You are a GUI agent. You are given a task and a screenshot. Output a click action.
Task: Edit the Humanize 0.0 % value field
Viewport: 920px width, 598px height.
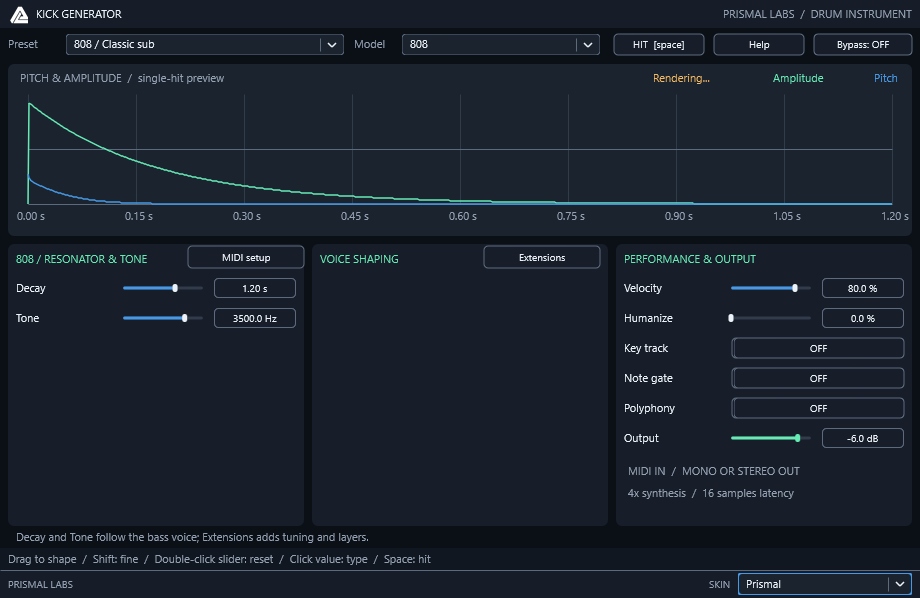(862, 318)
